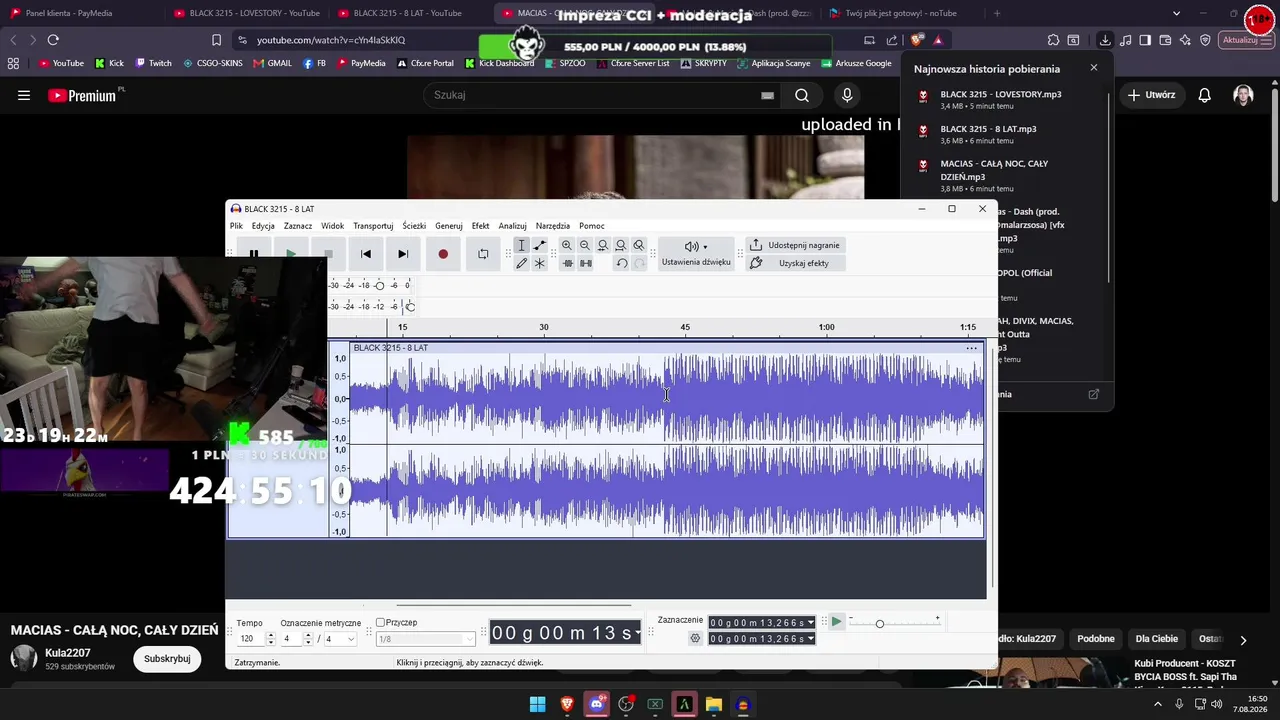This screenshot has height=720, width=1280.
Task: Open the selection start time format dropdown
Action: click(810, 623)
